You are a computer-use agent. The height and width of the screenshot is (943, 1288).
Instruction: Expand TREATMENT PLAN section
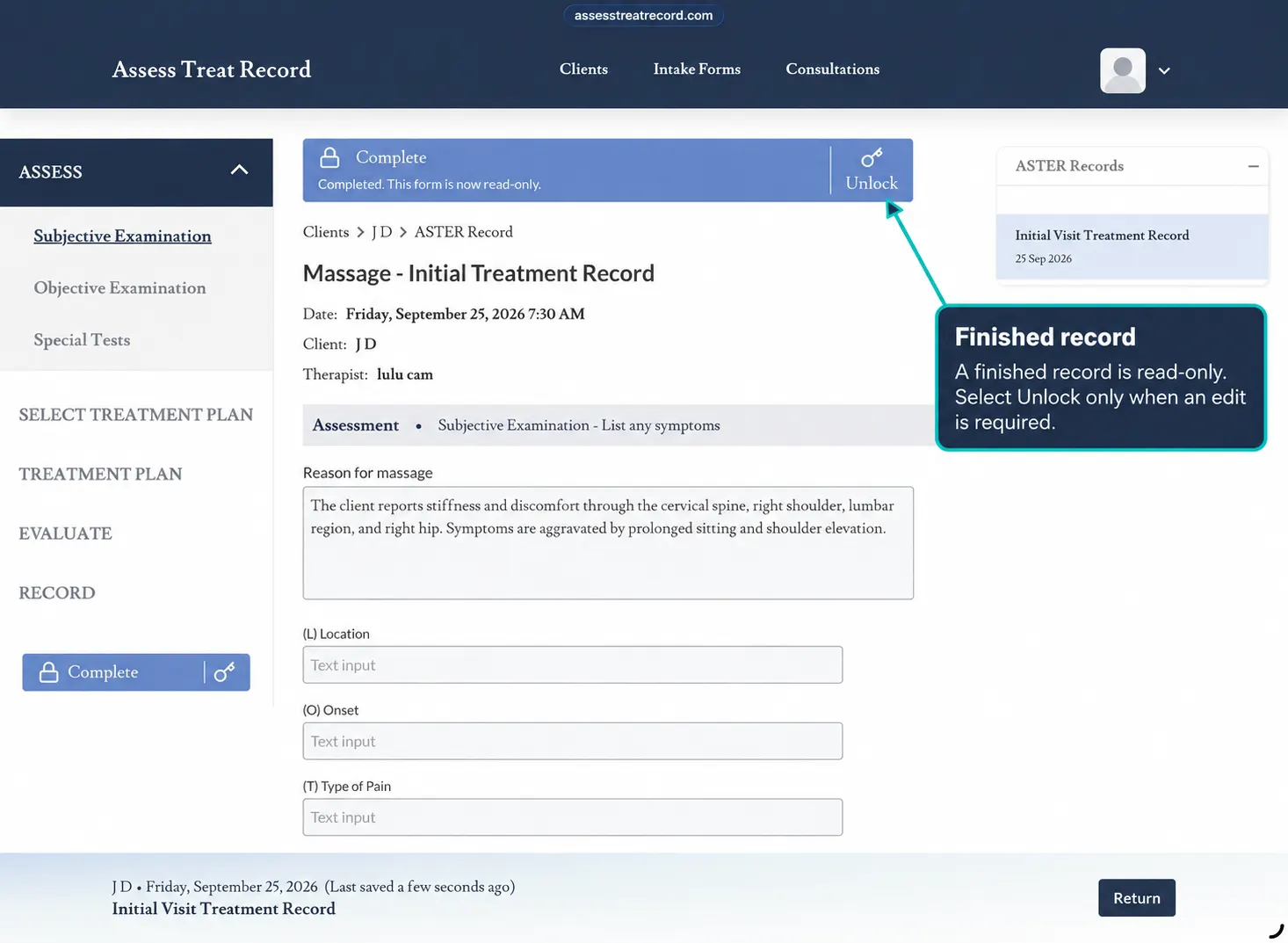[100, 475]
